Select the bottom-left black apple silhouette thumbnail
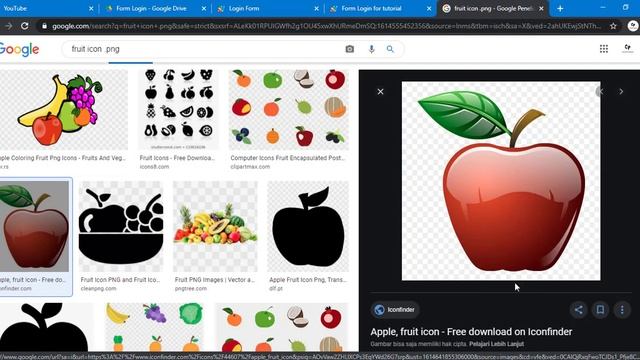 click(x=46, y=327)
